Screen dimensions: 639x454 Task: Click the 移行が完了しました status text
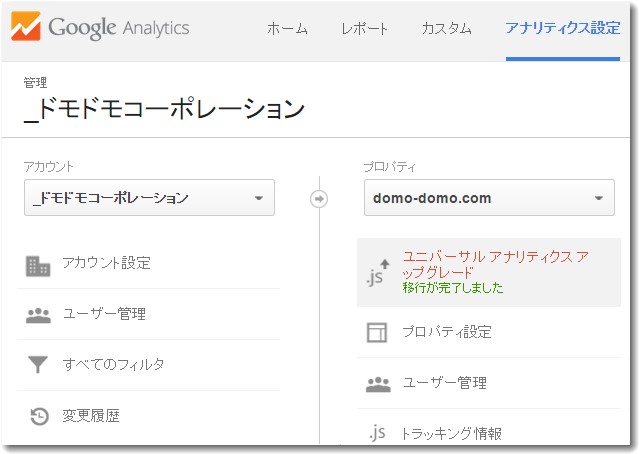453,288
